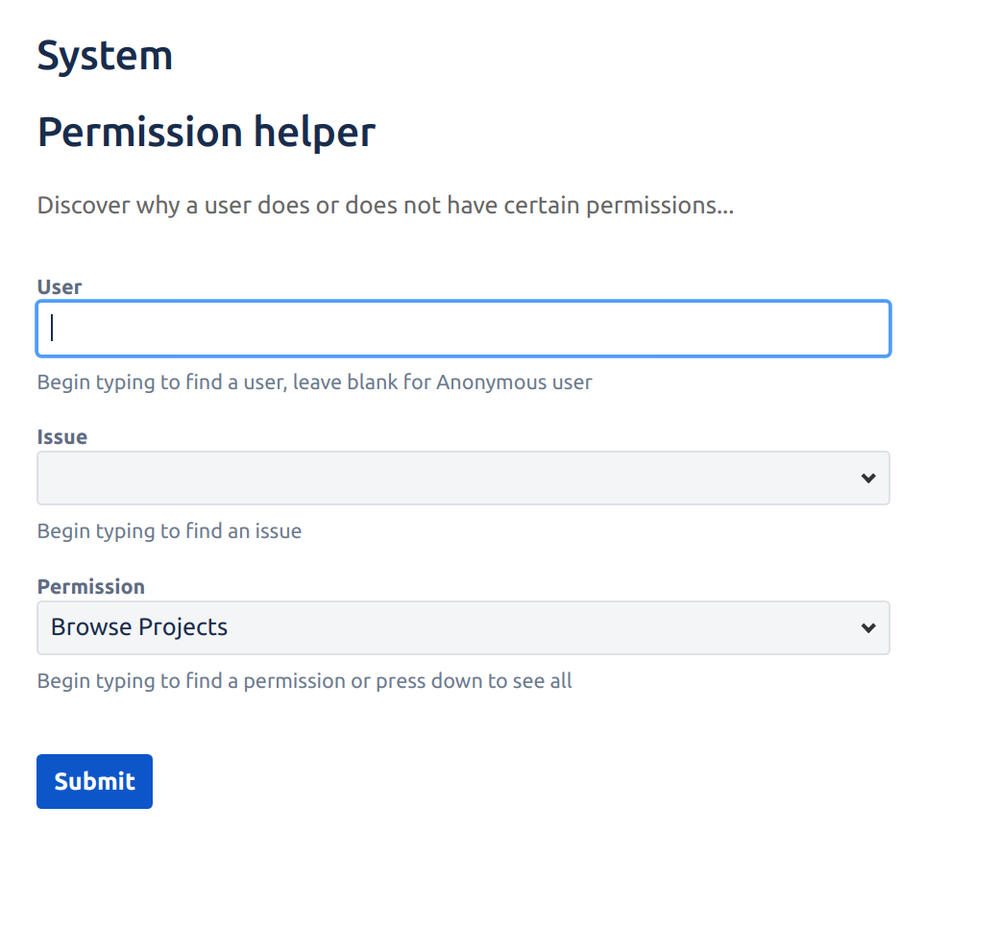
Task: Click the User field label
Action: tap(59, 287)
